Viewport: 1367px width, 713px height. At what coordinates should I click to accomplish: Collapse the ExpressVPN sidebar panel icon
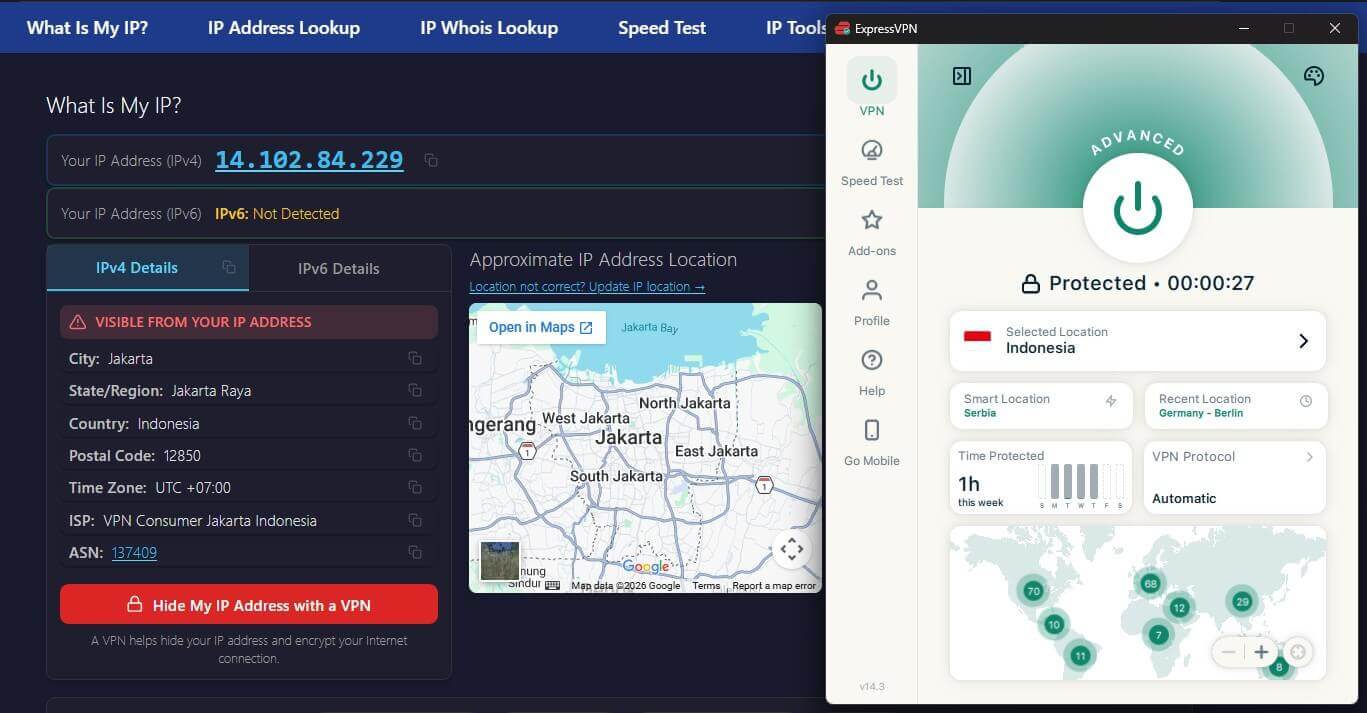(x=962, y=76)
